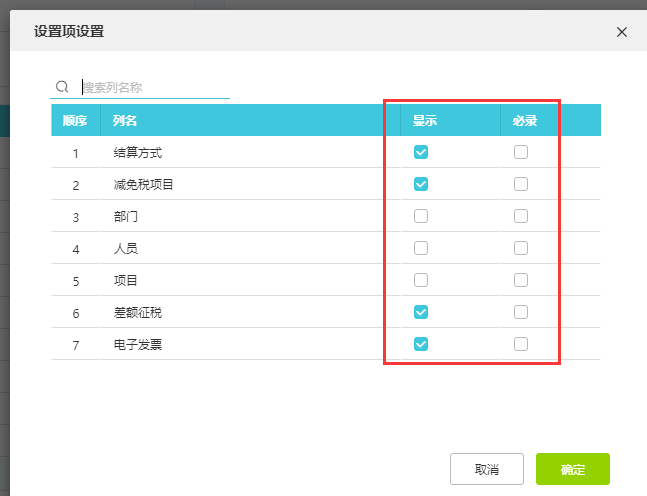
Task: Enable 显示 for 人员
Action: coord(421,248)
